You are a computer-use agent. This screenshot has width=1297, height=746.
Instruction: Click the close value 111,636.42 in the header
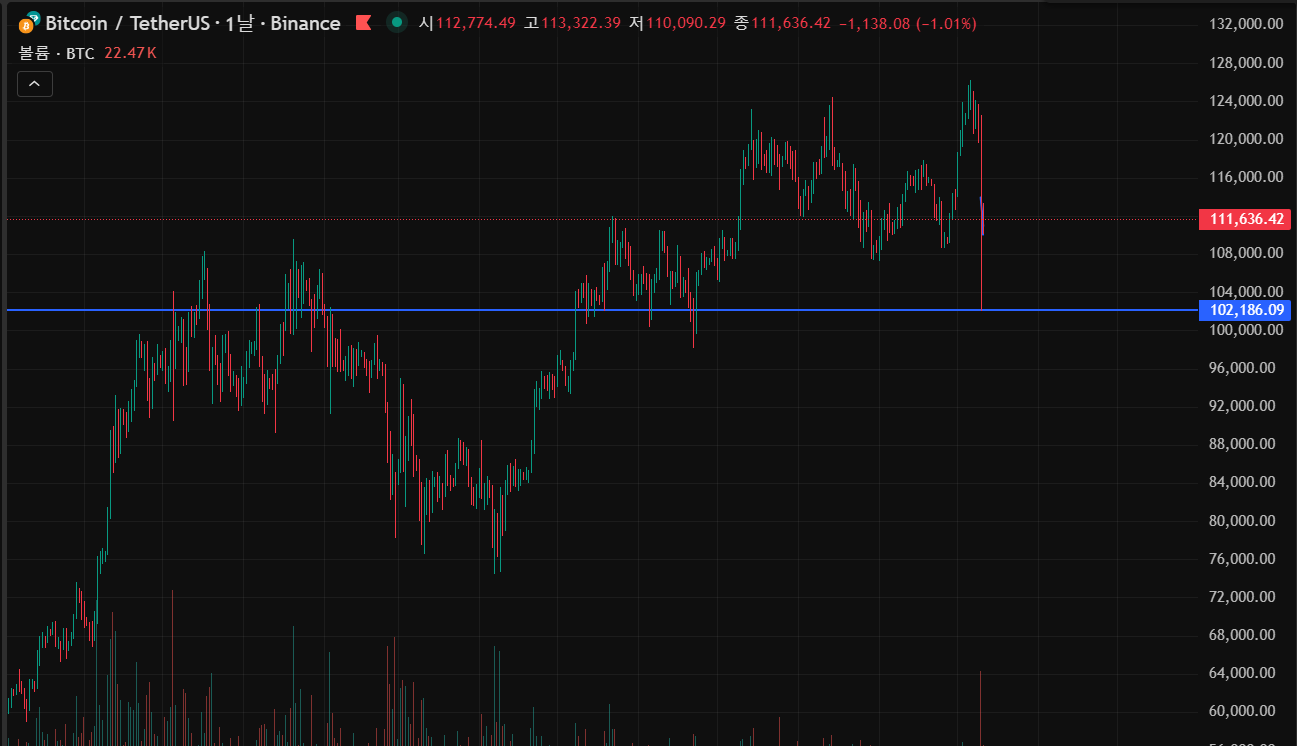[790, 23]
